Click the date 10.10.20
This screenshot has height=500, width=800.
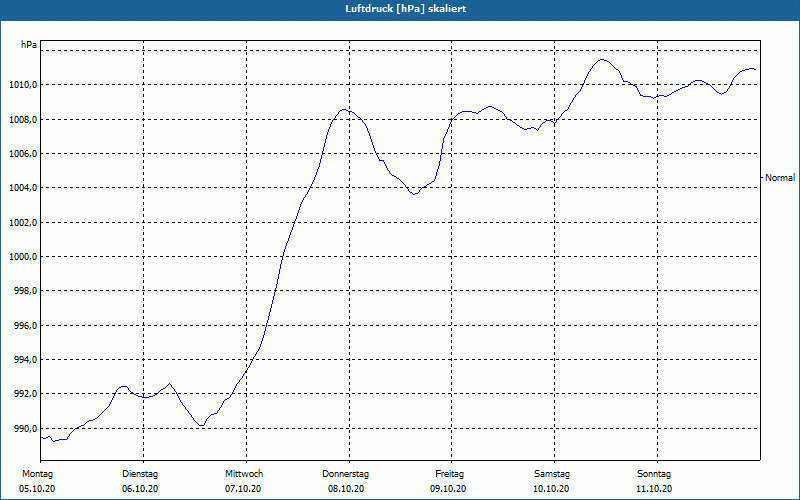click(551, 489)
